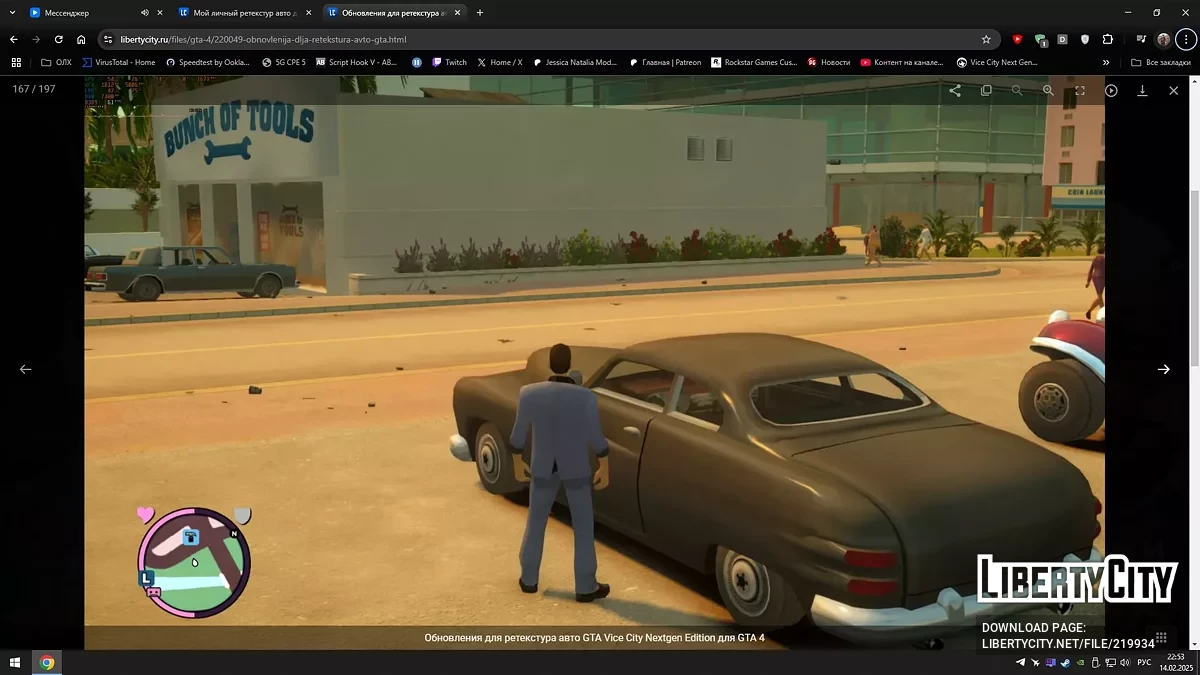Expand hidden bookmarks with the double chevron
Image resolution: width=1200 pixels, height=675 pixels.
(1106, 62)
